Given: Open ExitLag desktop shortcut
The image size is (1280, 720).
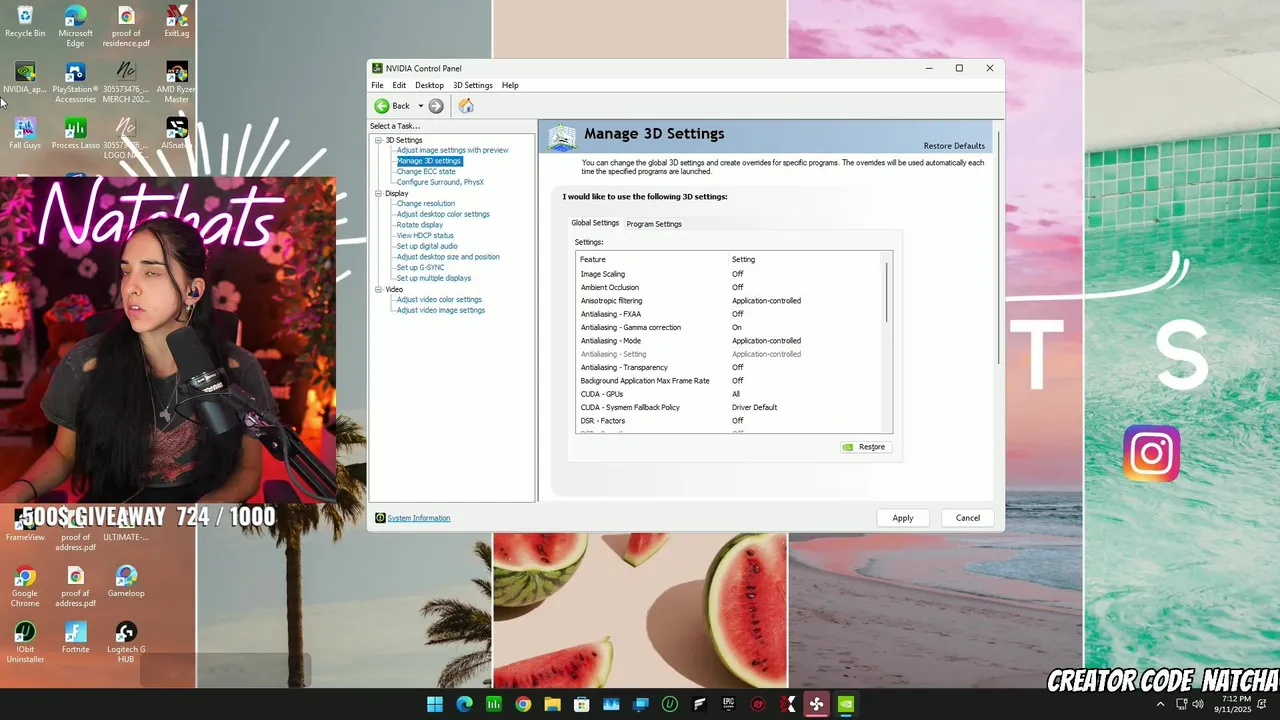Looking at the screenshot, I should (177, 22).
